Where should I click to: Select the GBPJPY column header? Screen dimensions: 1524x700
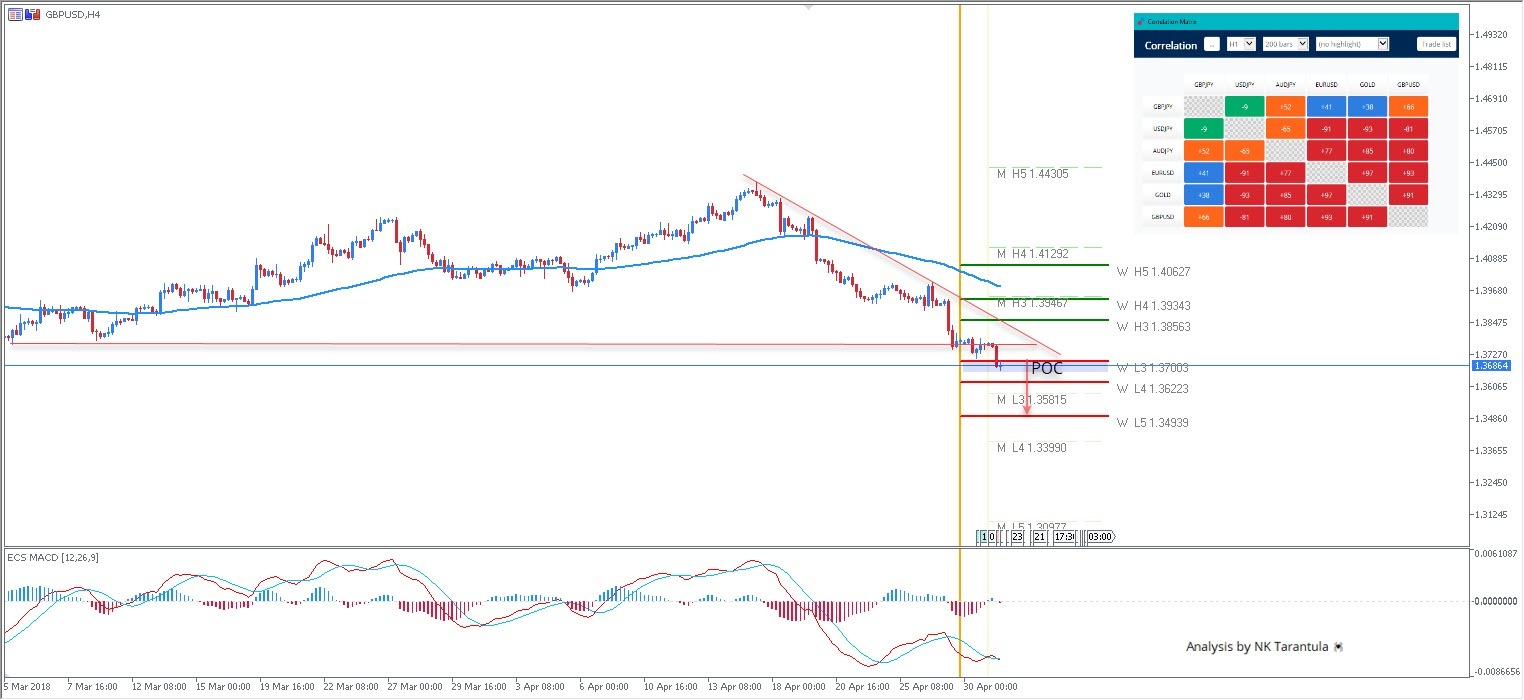1203,84
